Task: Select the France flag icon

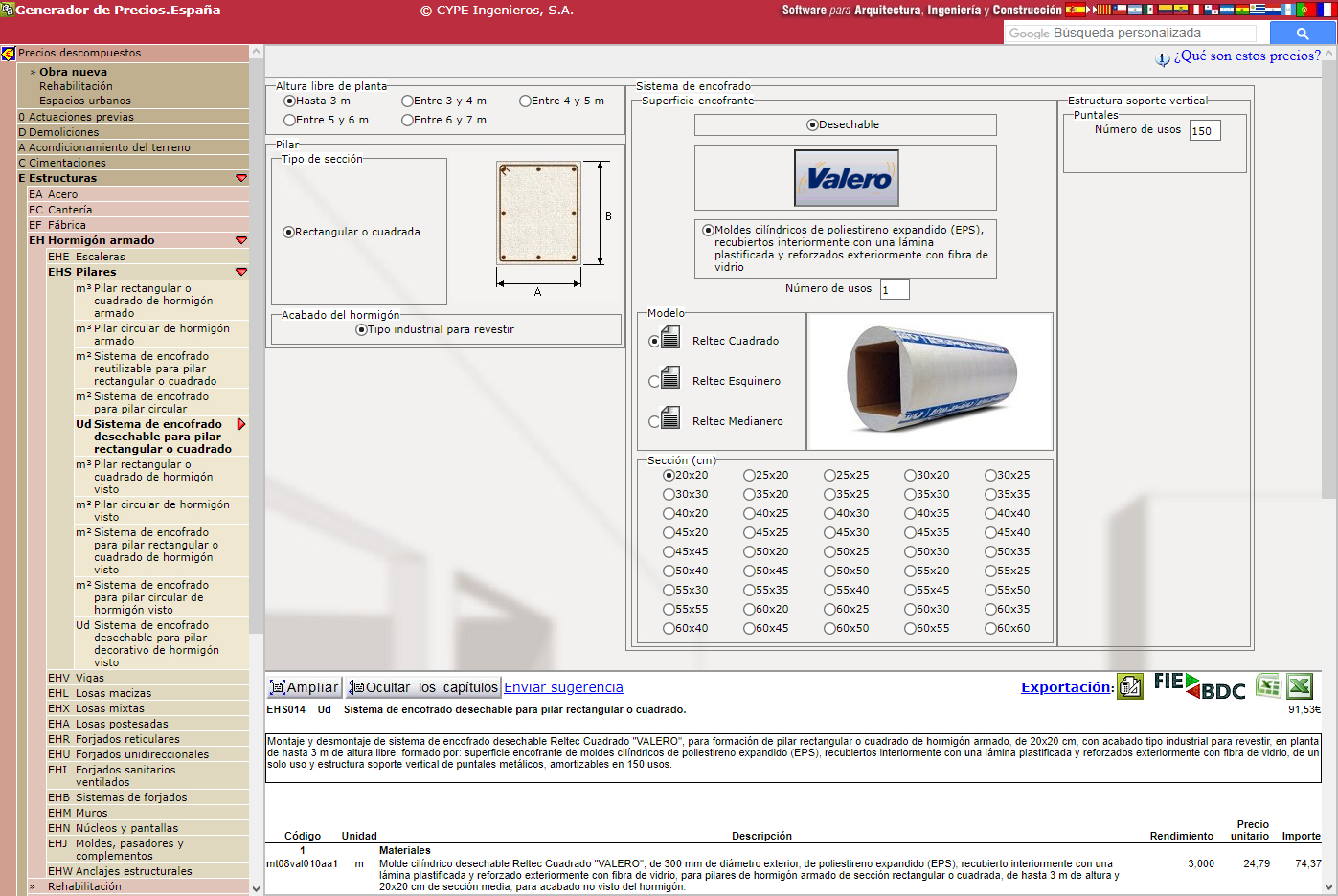Action: click(1327, 10)
